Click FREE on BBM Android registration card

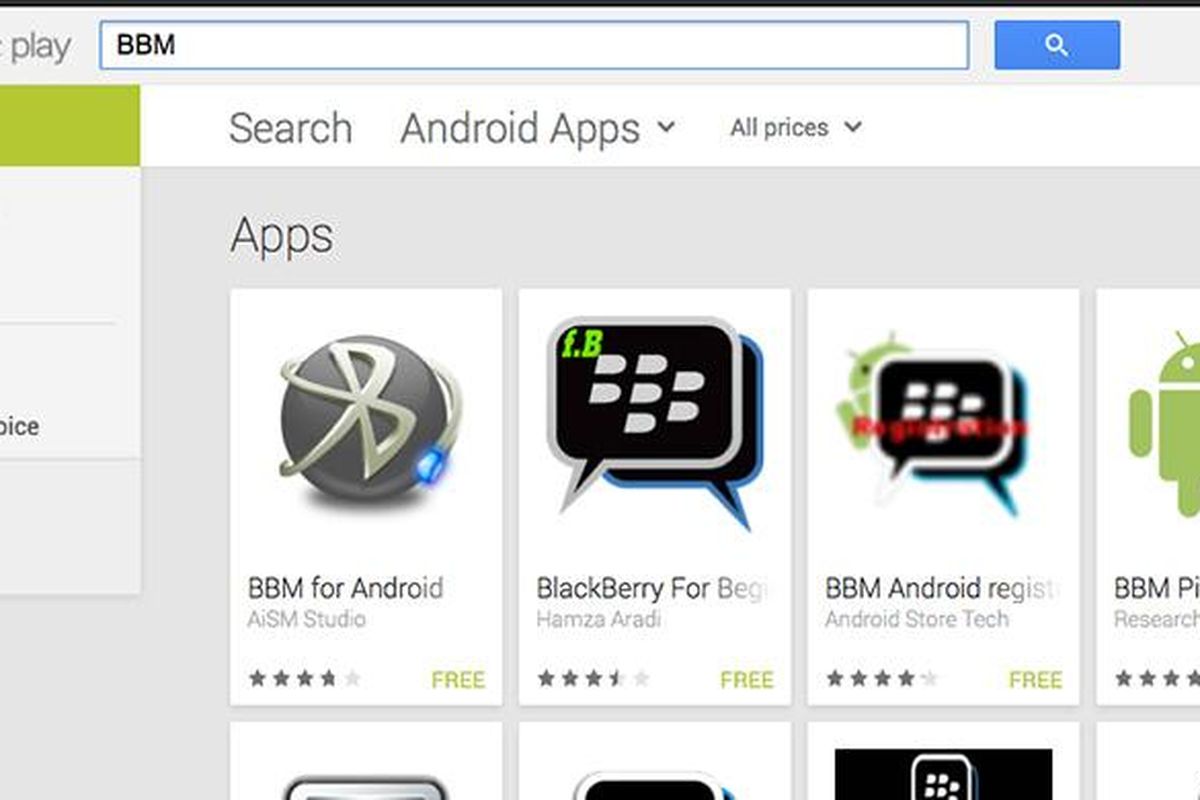tap(1035, 680)
